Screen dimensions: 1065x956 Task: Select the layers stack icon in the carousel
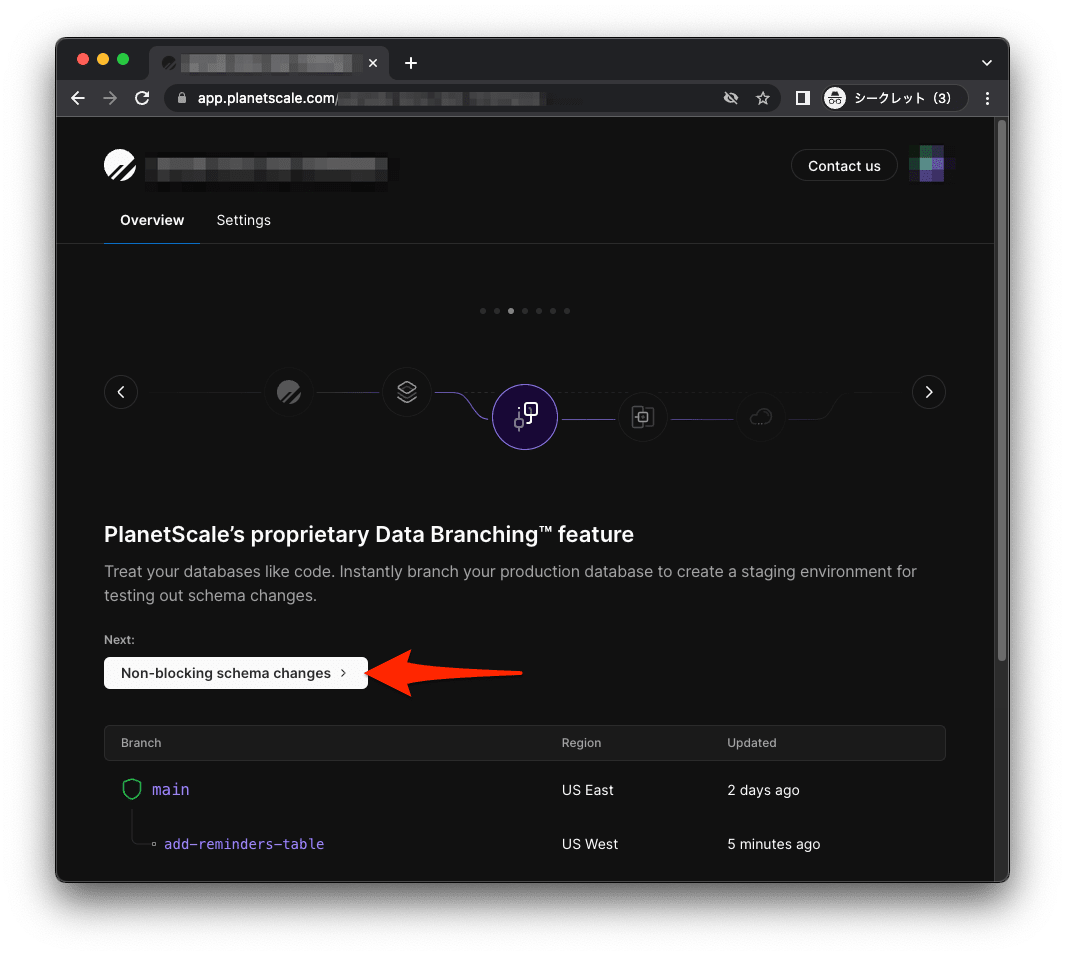click(x=407, y=392)
